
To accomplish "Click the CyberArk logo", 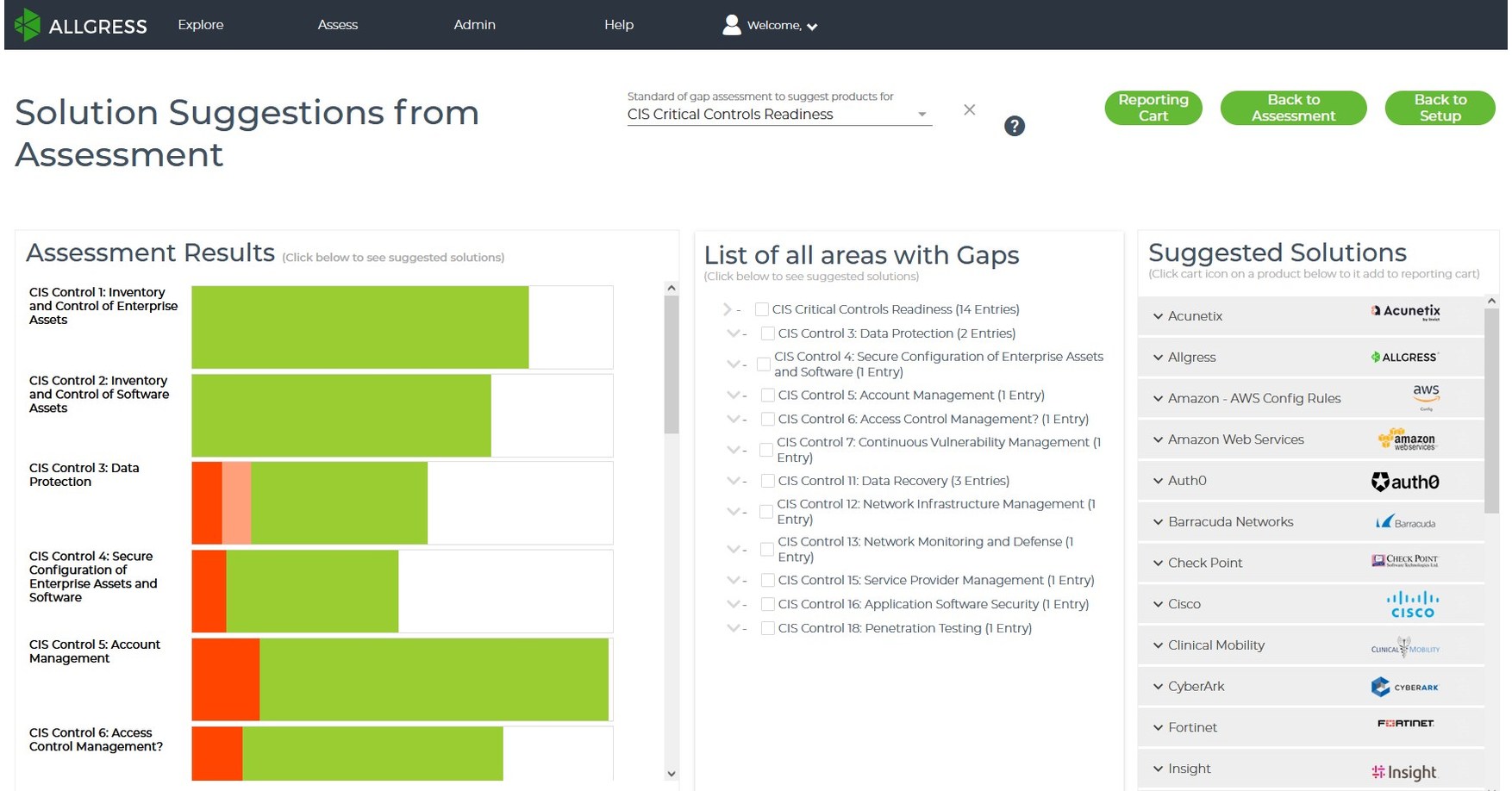I will (x=1404, y=687).
